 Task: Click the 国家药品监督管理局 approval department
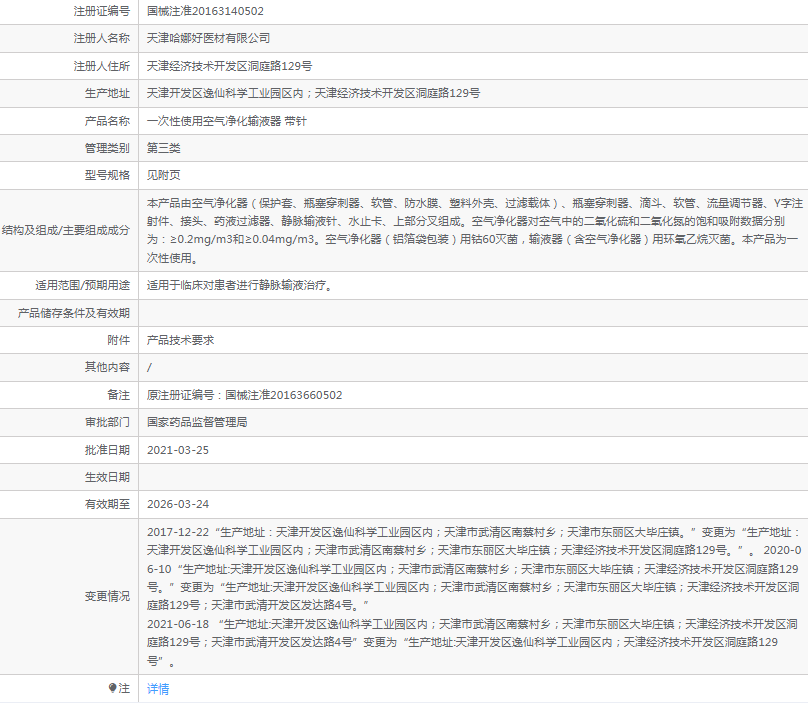coord(197,422)
